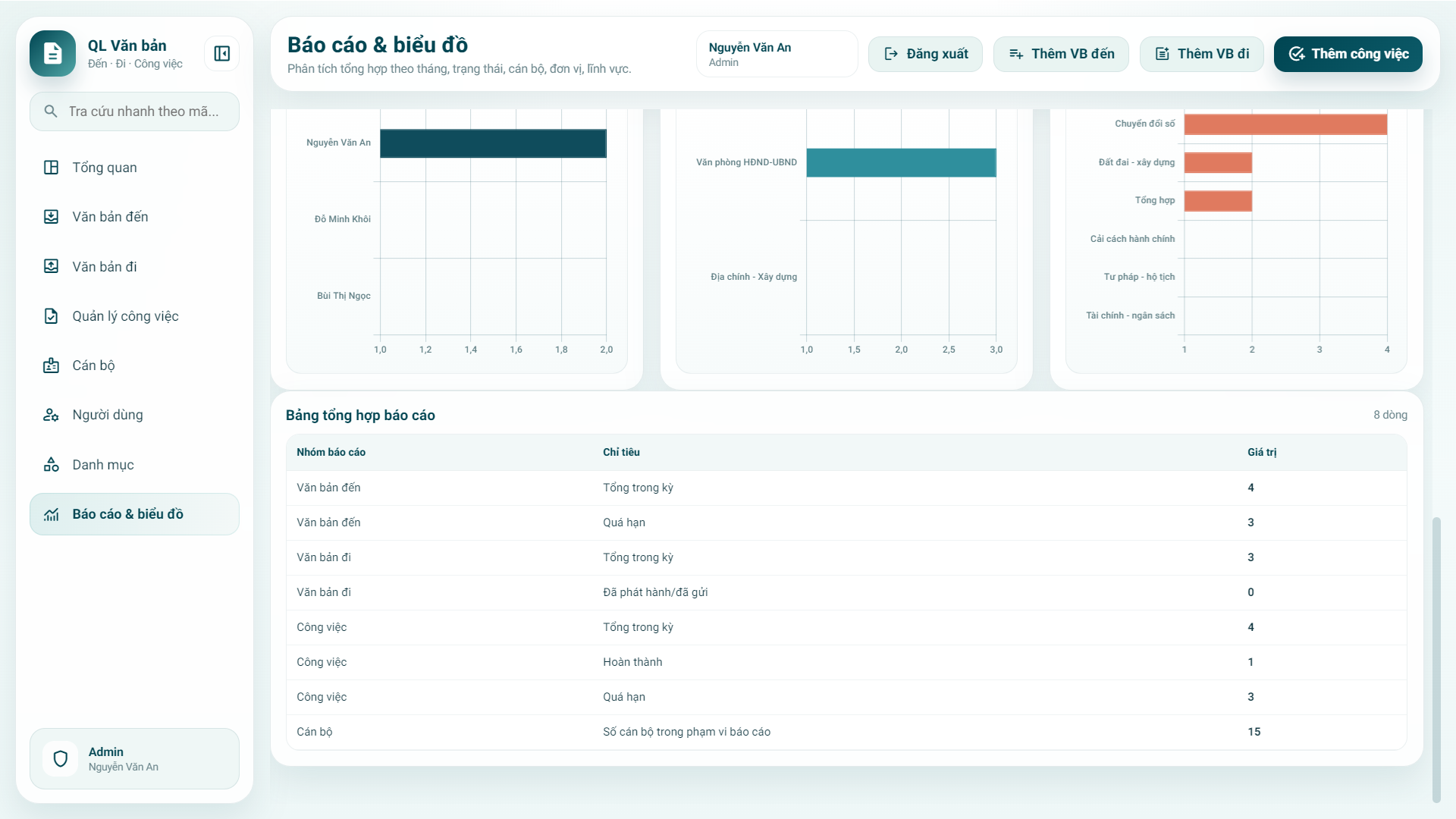Click the Giá trị column header
1456x819 pixels.
click(x=1262, y=452)
